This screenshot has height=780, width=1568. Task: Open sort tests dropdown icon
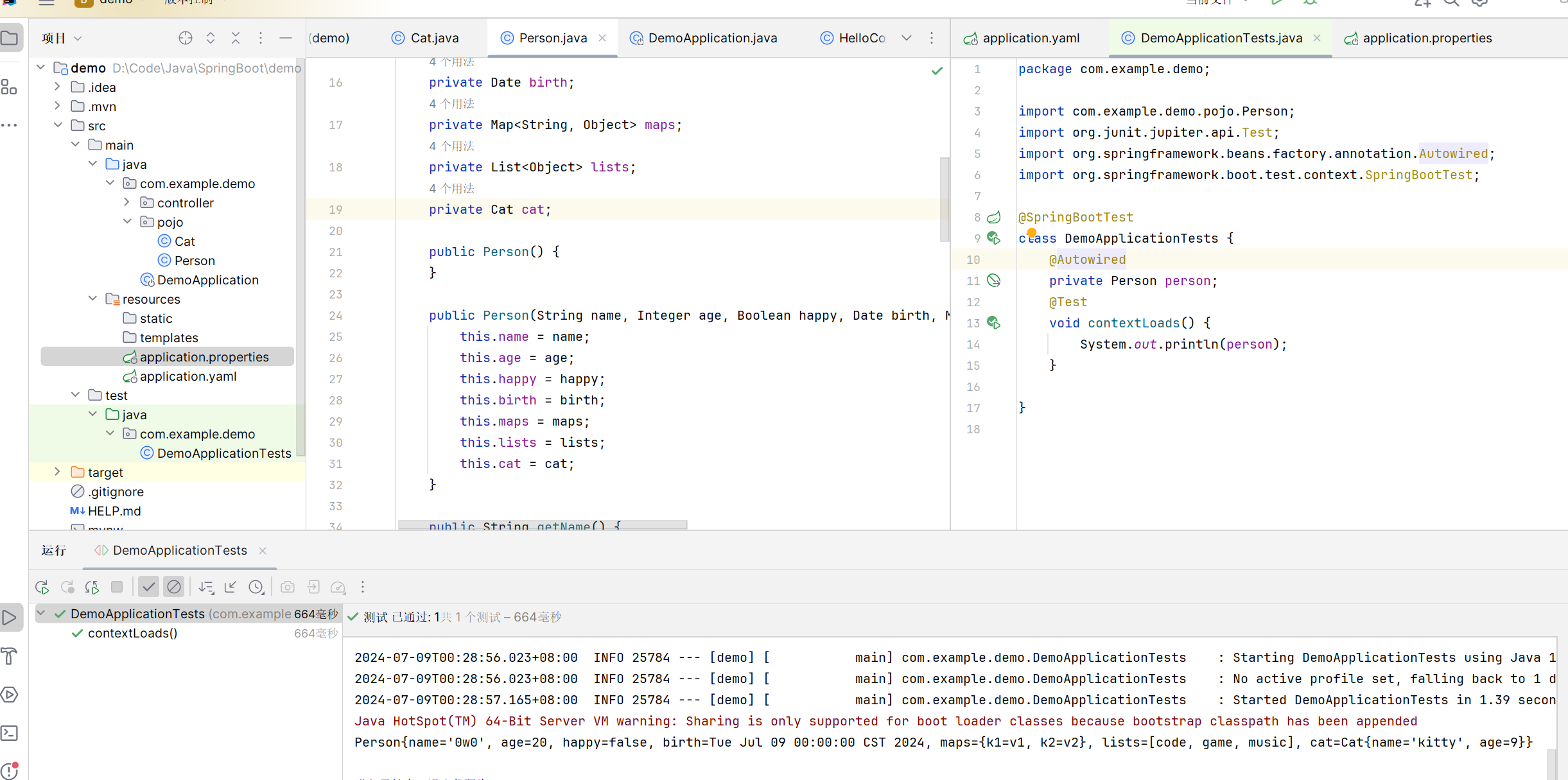tap(206, 587)
